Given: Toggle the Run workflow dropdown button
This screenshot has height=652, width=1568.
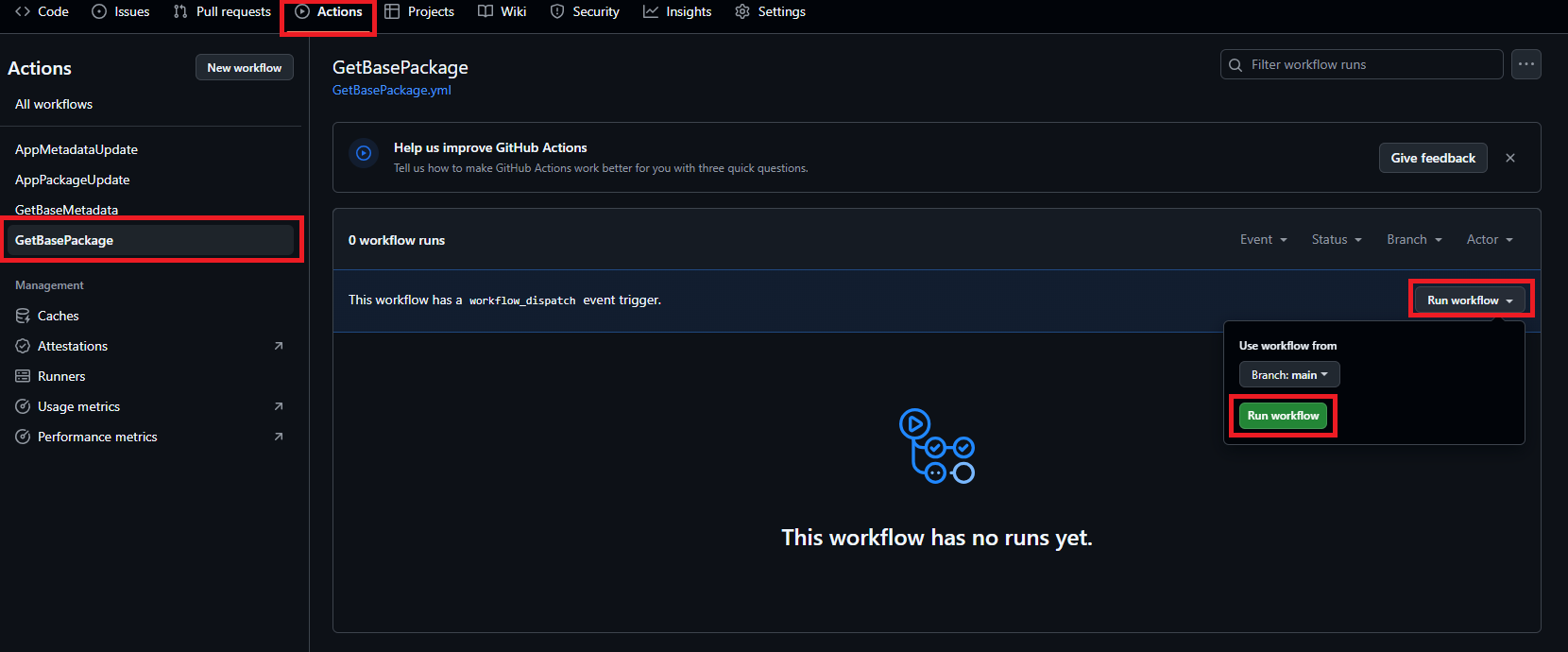Looking at the screenshot, I should tap(1470, 300).
